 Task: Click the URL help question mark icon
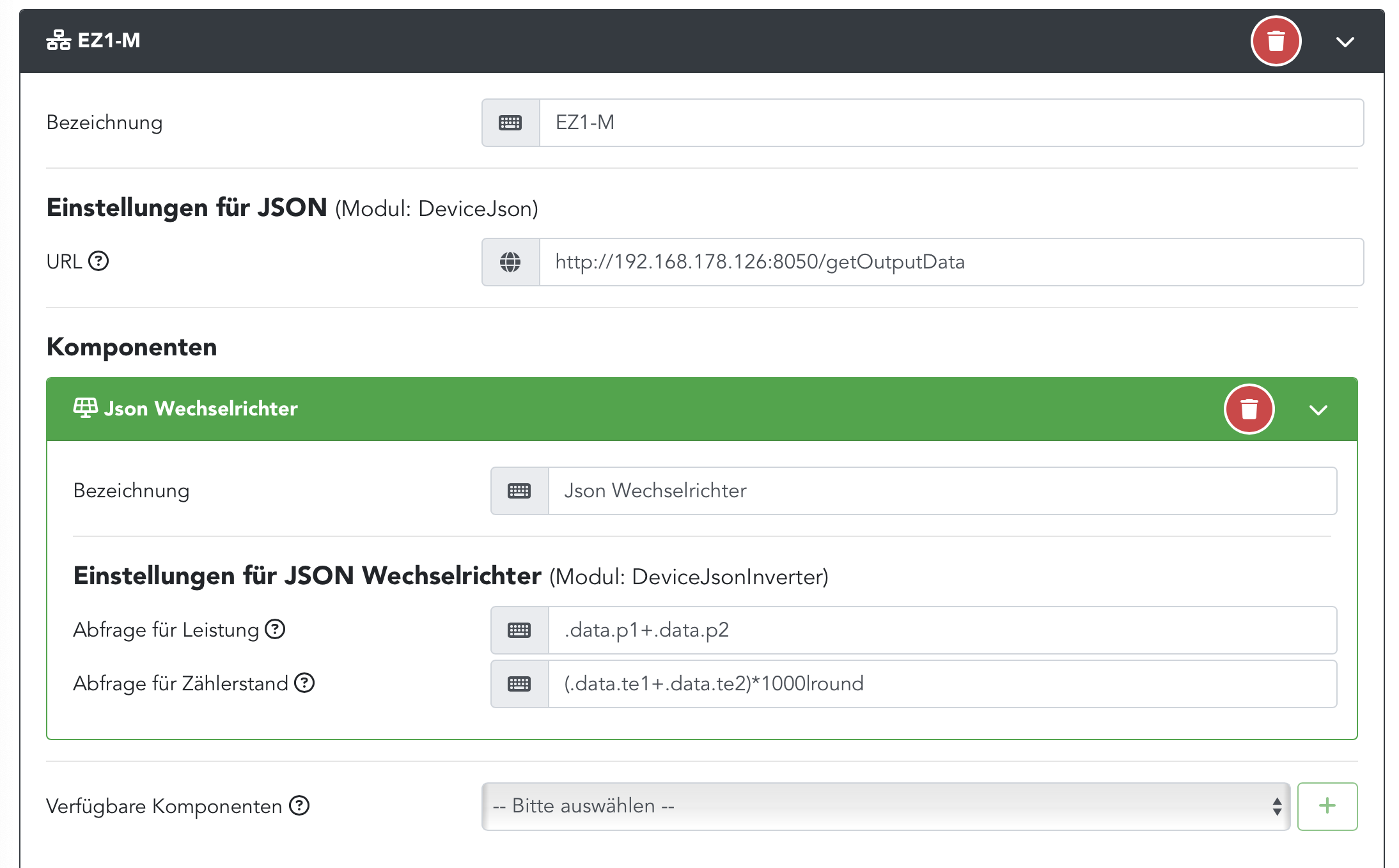[98, 261]
